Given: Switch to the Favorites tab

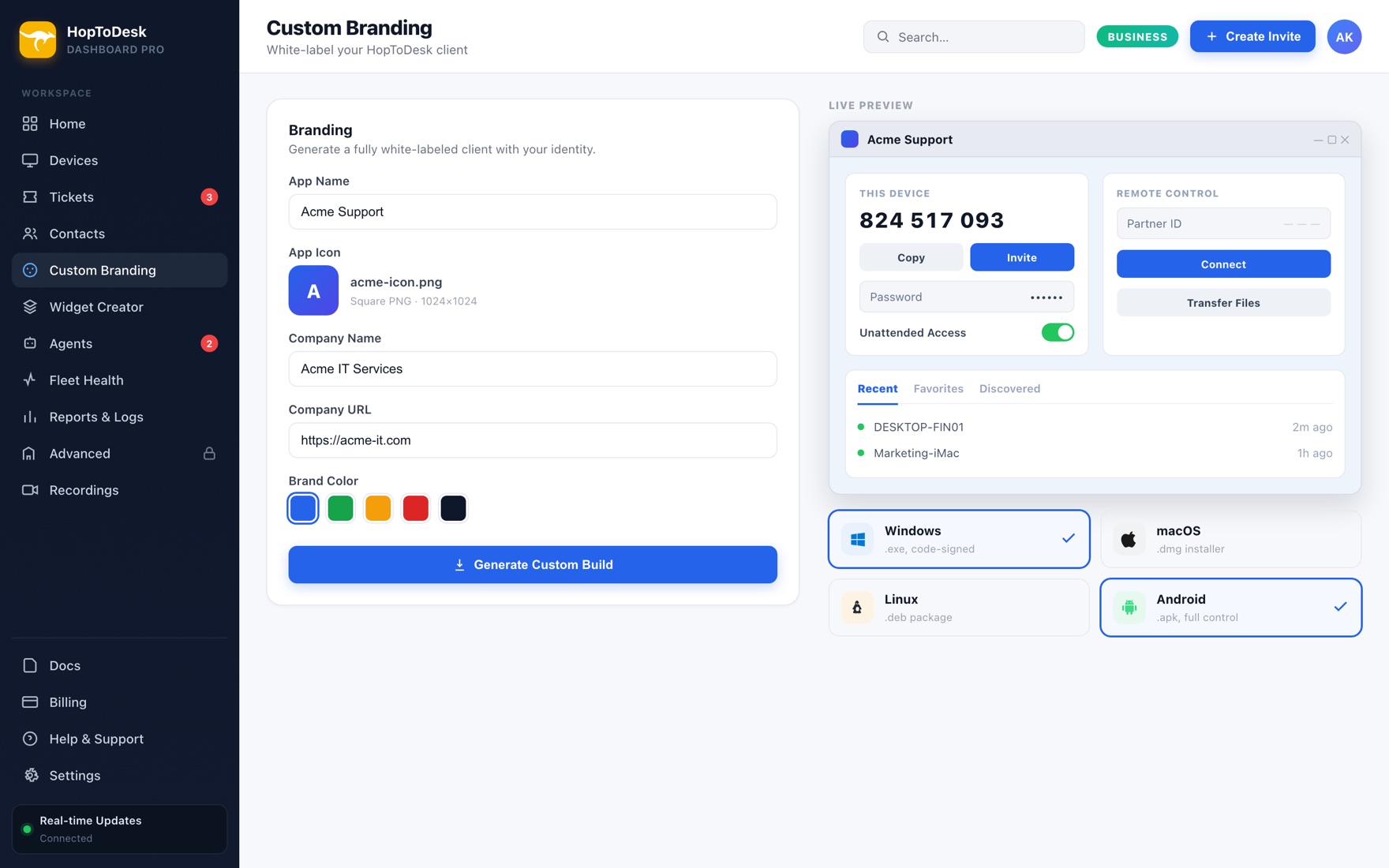Looking at the screenshot, I should click(938, 389).
